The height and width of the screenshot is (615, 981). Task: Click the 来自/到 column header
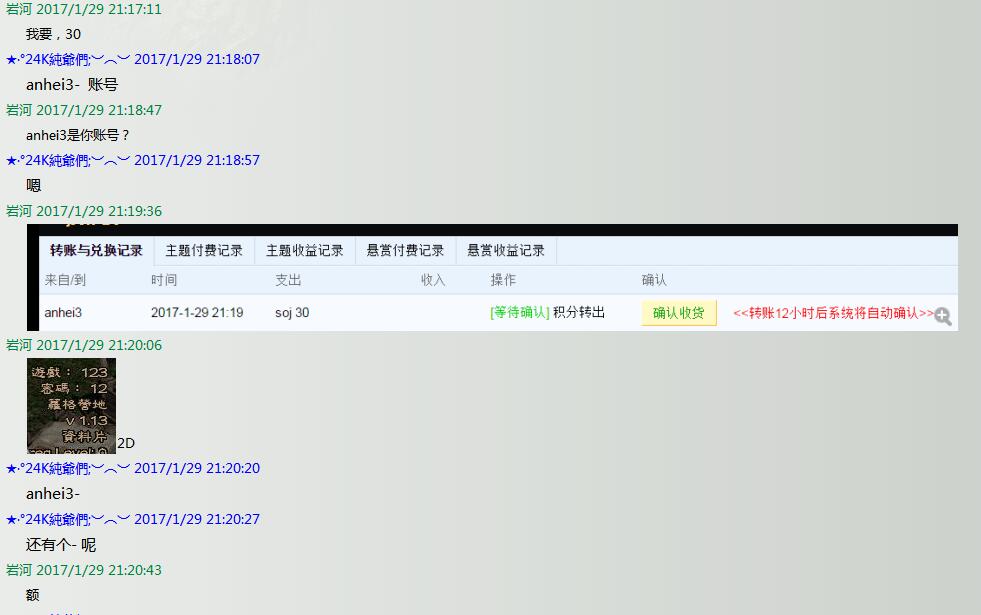[x=65, y=280]
